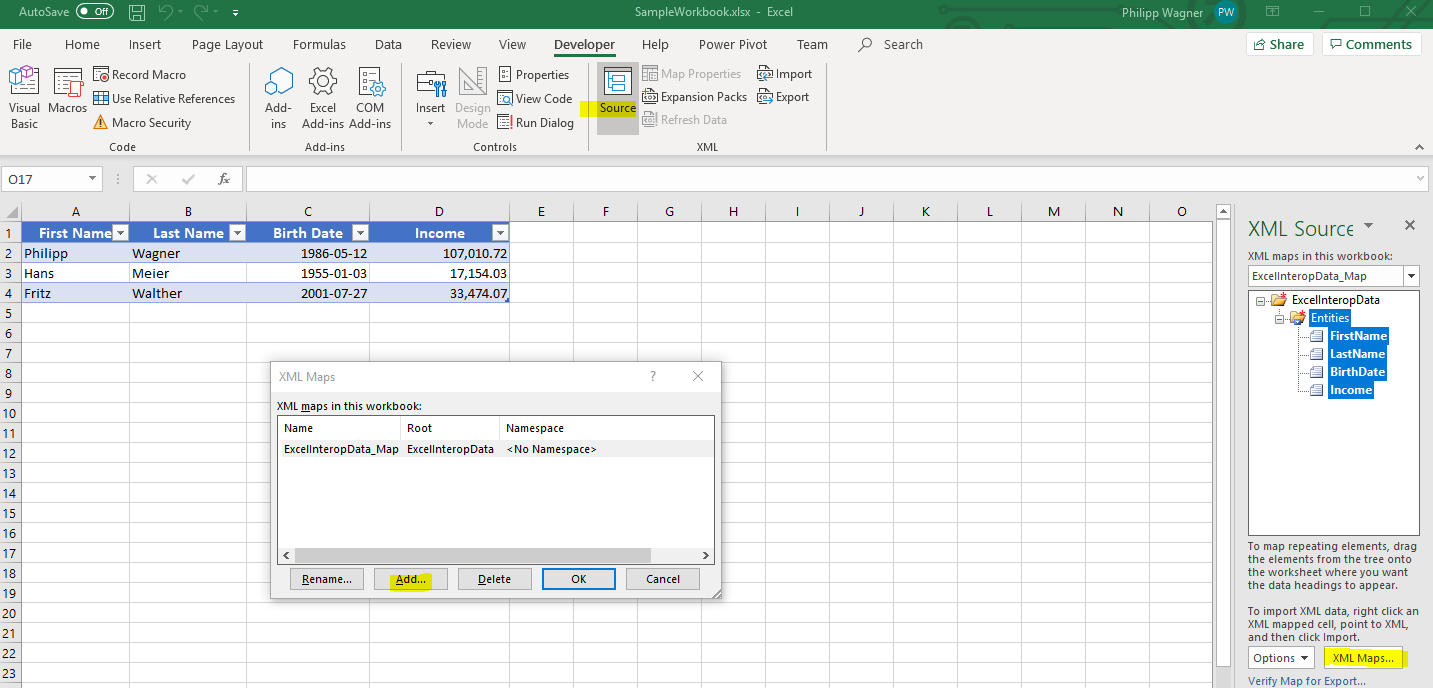
Task: Select BirthDate element in XML tree
Action: tap(1357, 372)
